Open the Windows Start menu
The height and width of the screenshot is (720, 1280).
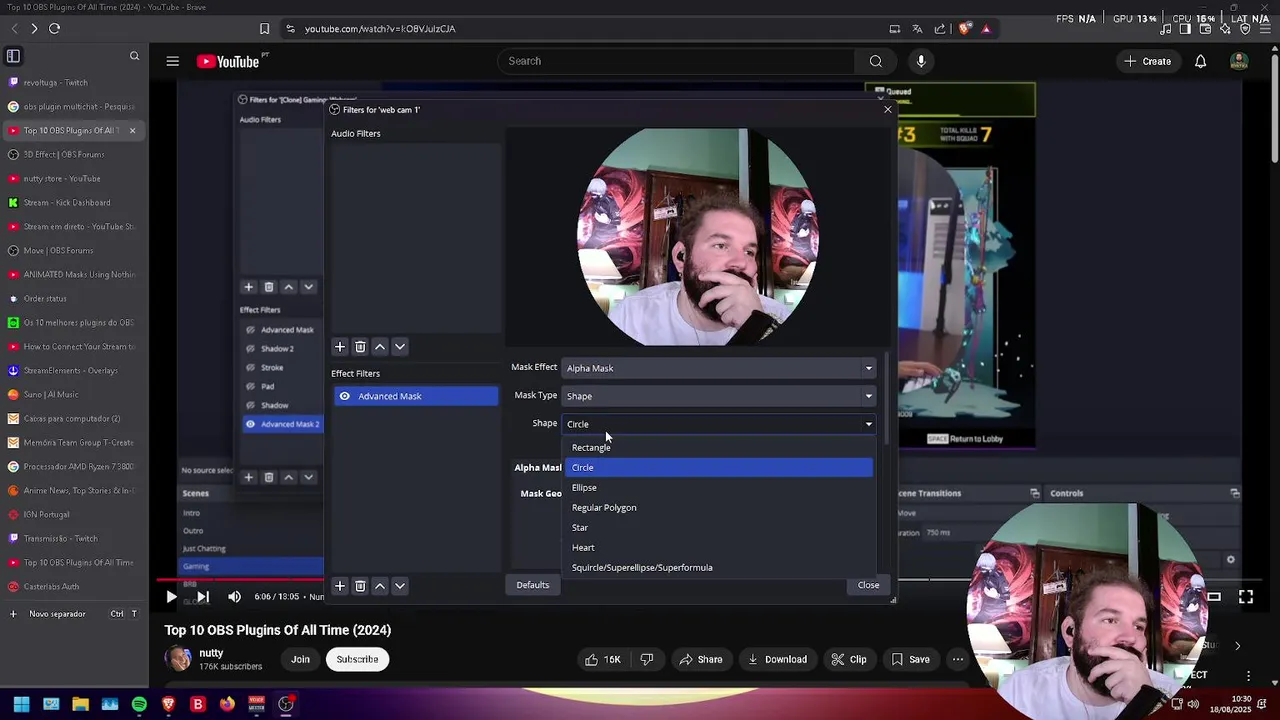(x=21, y=704)
